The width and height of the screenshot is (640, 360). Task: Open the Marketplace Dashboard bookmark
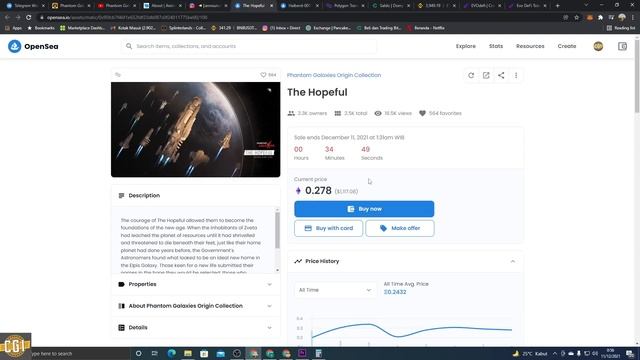tap(82, 28)
